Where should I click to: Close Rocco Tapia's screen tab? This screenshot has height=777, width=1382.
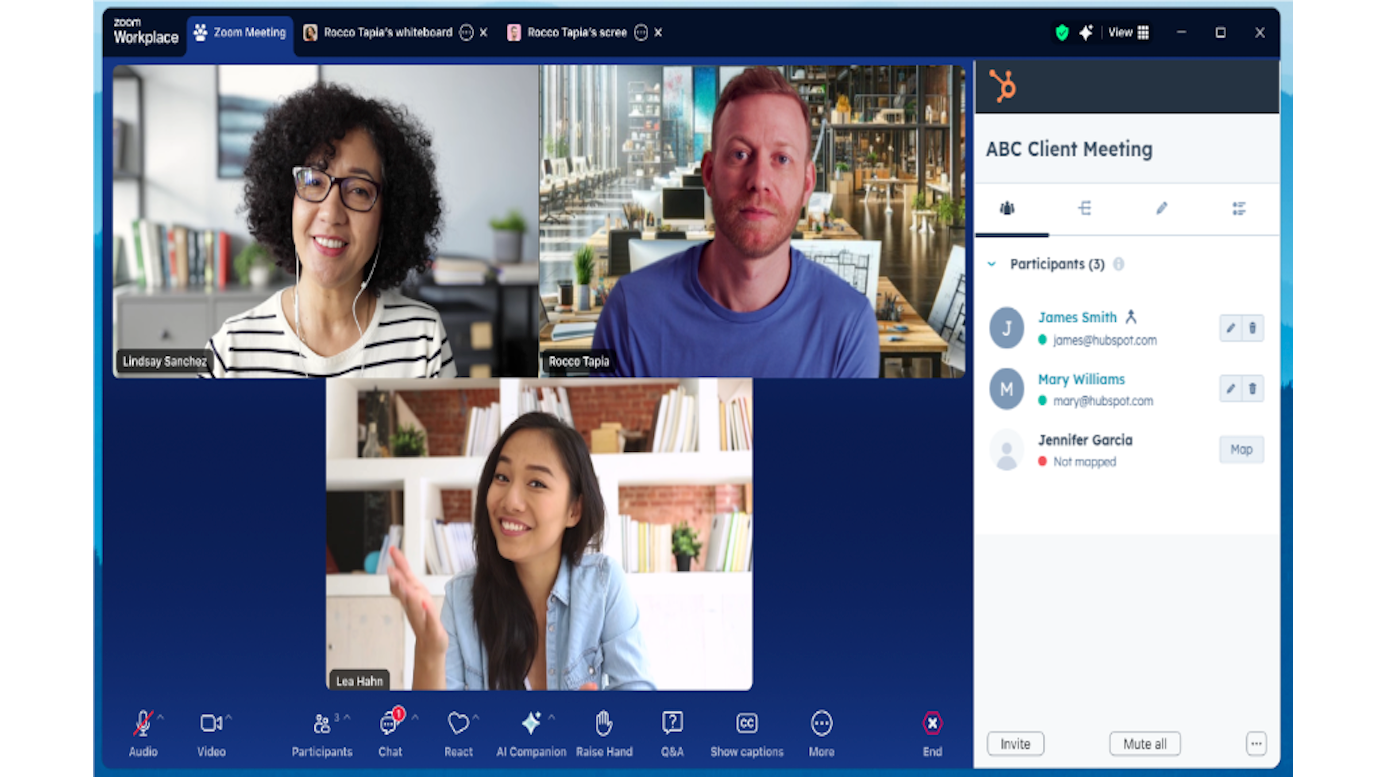(x=658, y=33)
